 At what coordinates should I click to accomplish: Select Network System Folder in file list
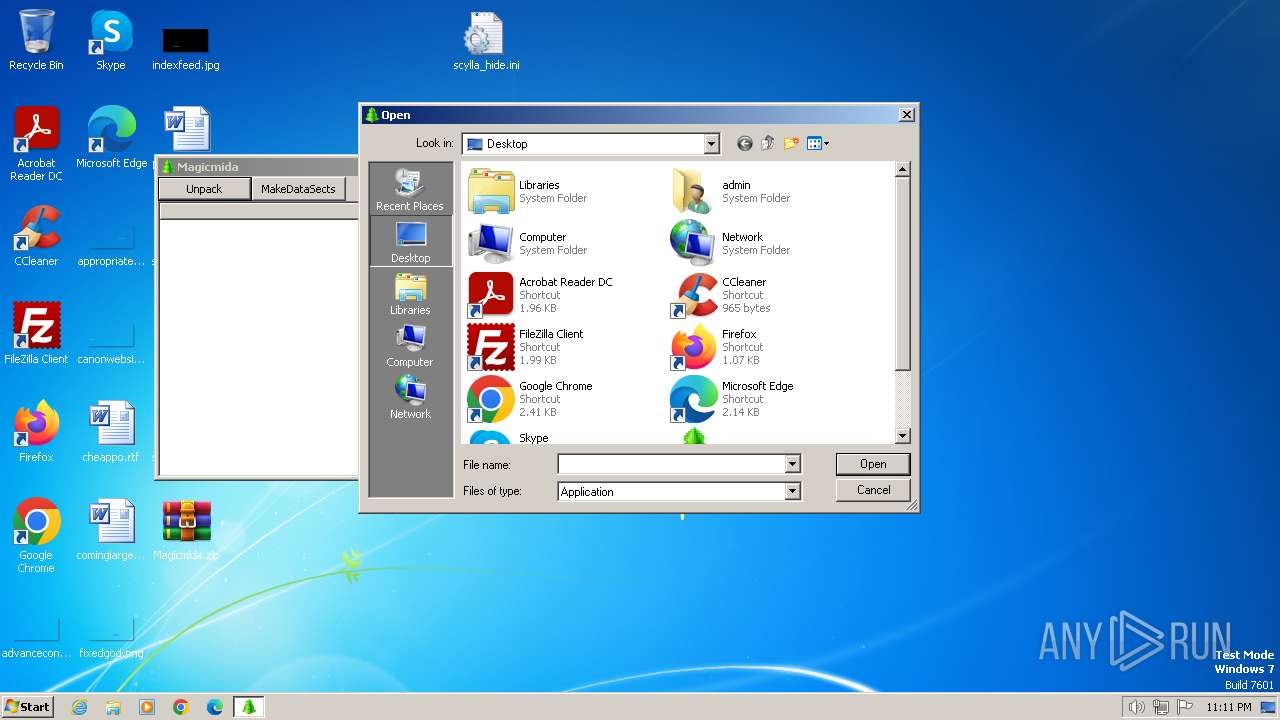coord(731,243)
